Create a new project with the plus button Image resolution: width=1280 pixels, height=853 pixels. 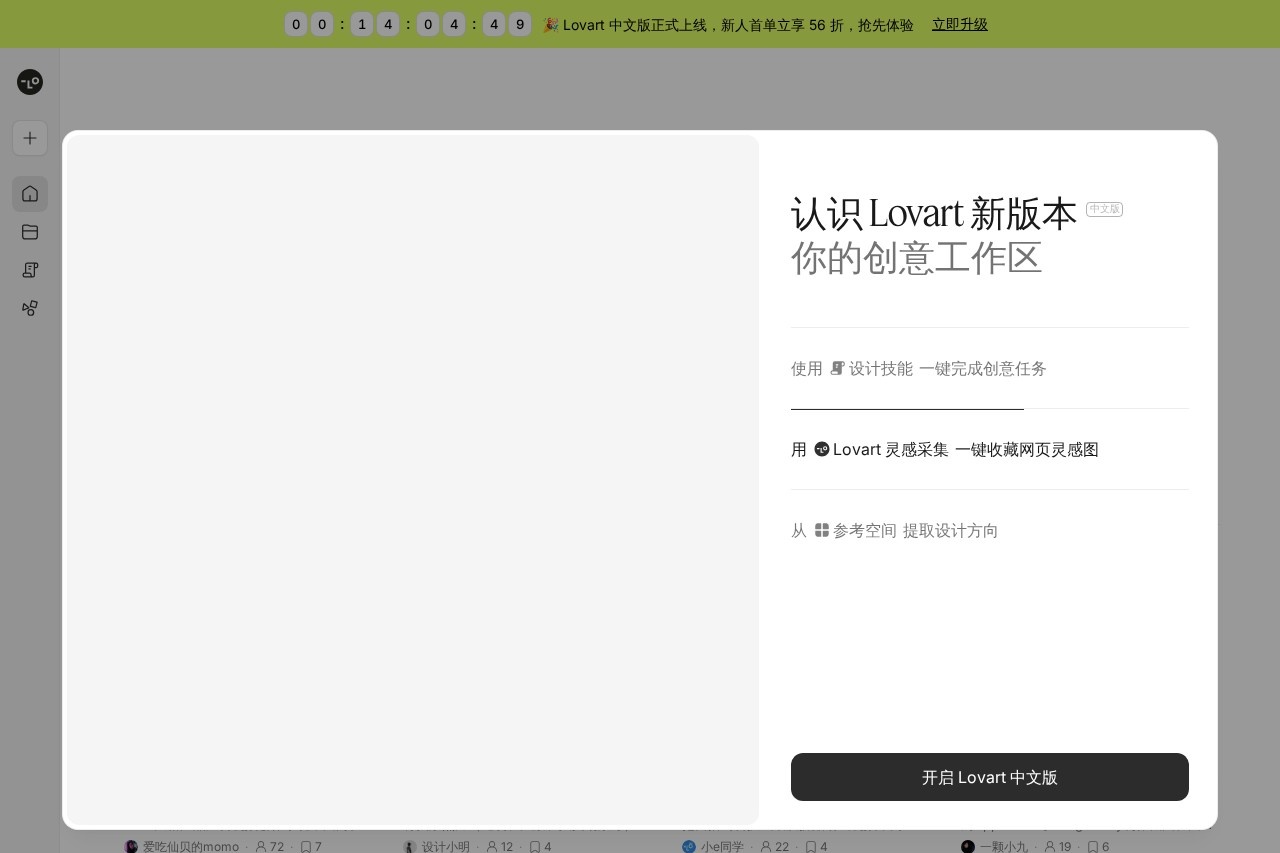point(30,138)
